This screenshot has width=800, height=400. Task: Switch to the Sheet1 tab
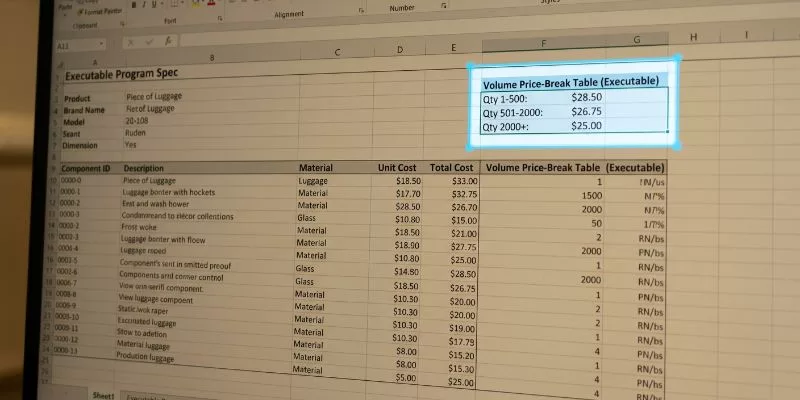click(103, 395)
